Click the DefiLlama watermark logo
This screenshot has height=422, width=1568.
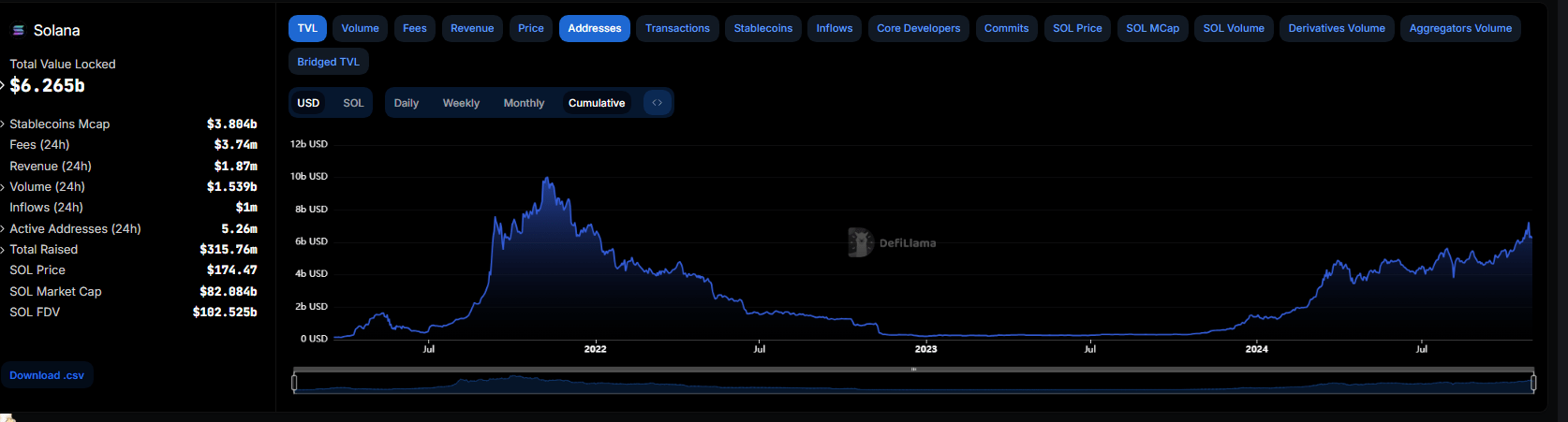click(x=860, y=242)
